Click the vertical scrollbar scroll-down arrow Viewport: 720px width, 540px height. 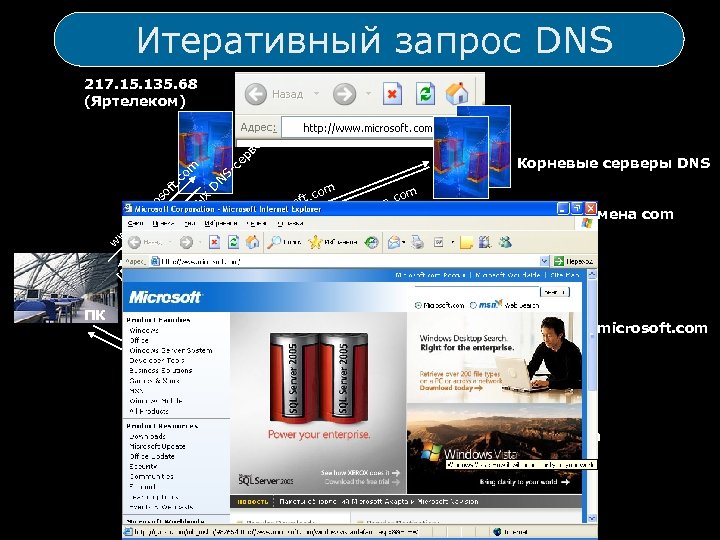pyautogui.click(x=592, y=518)
